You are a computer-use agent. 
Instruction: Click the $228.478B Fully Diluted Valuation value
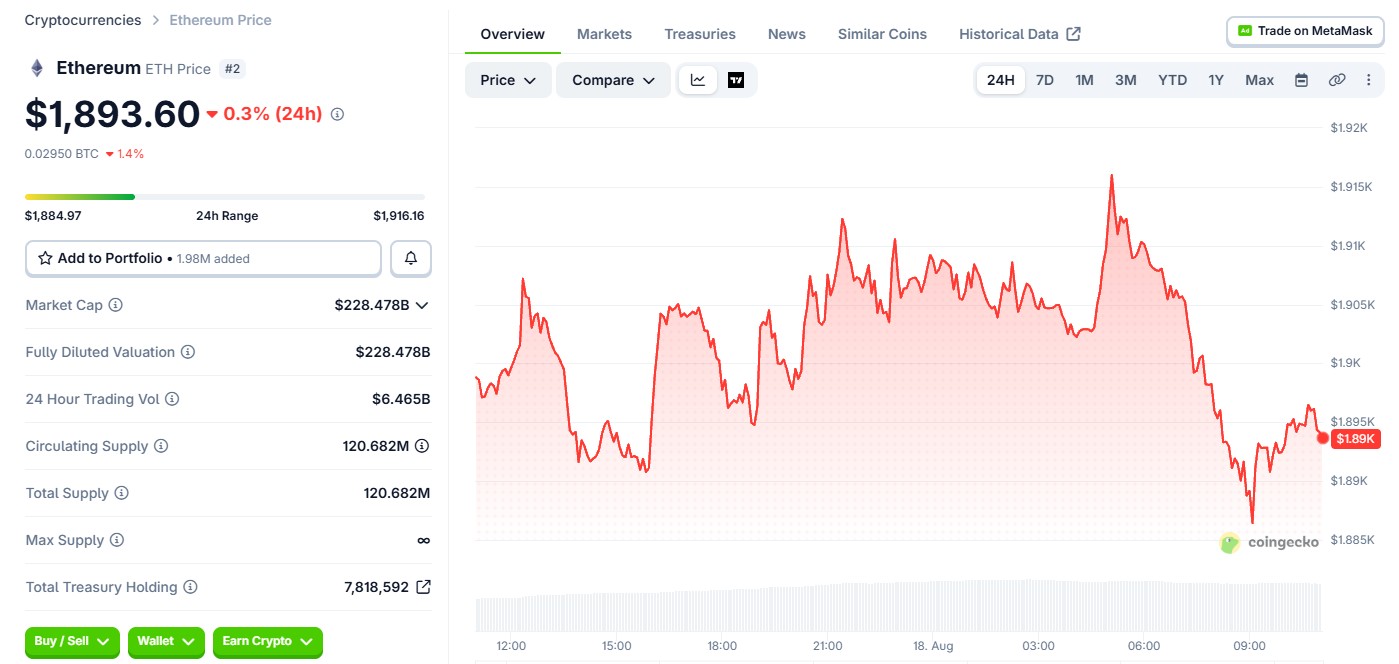click(x=393, y=352)
